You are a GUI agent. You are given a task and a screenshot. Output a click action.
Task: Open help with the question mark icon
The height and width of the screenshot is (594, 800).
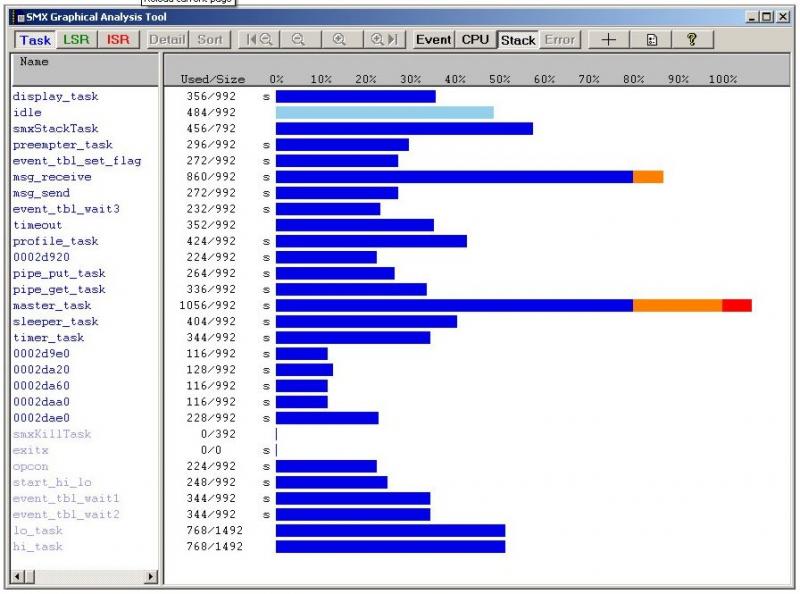[x=692, y=40]
